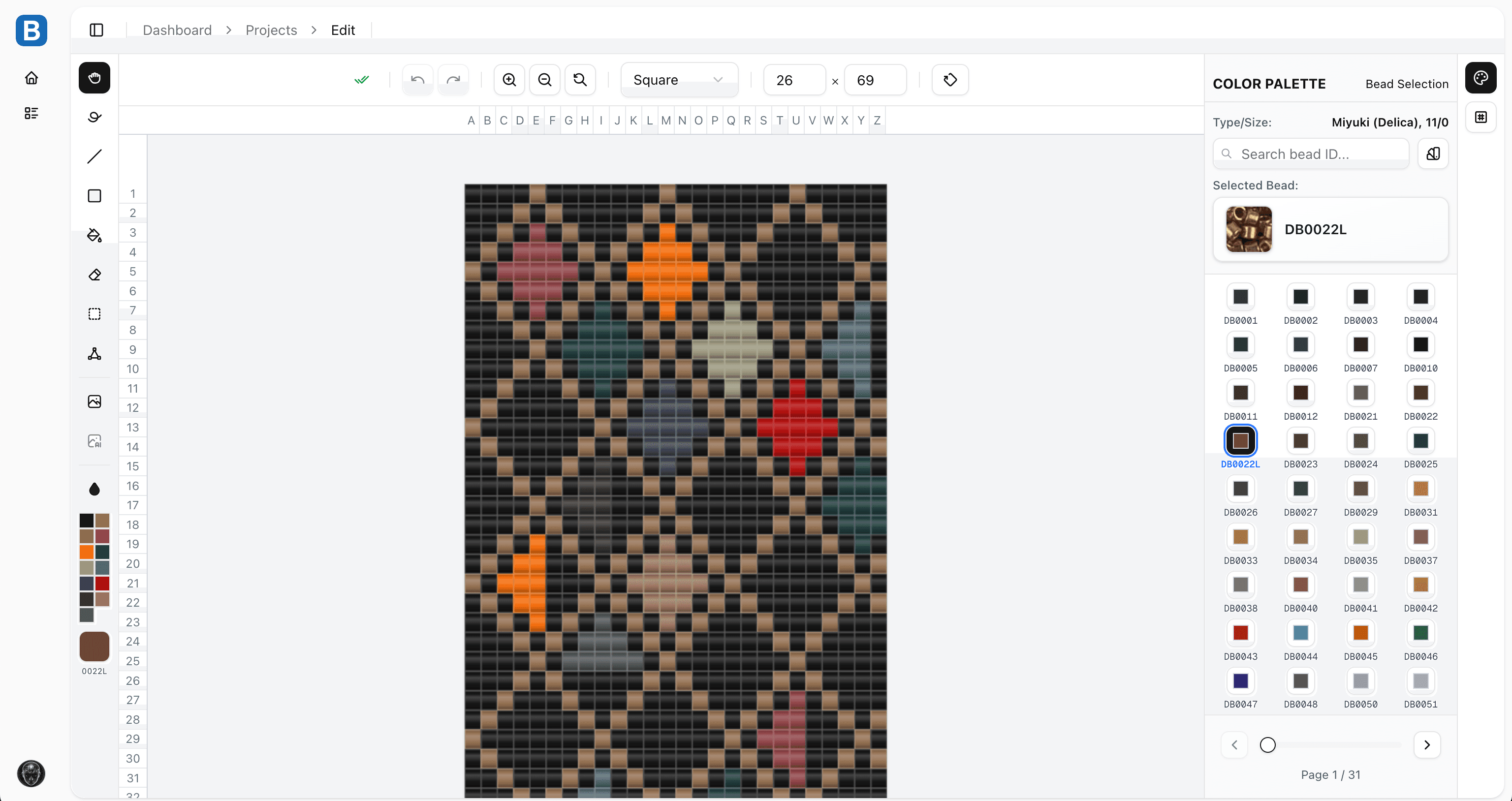Toggle the audio icon beside bead search
1512x801 pixels.
click(1433, 154)
